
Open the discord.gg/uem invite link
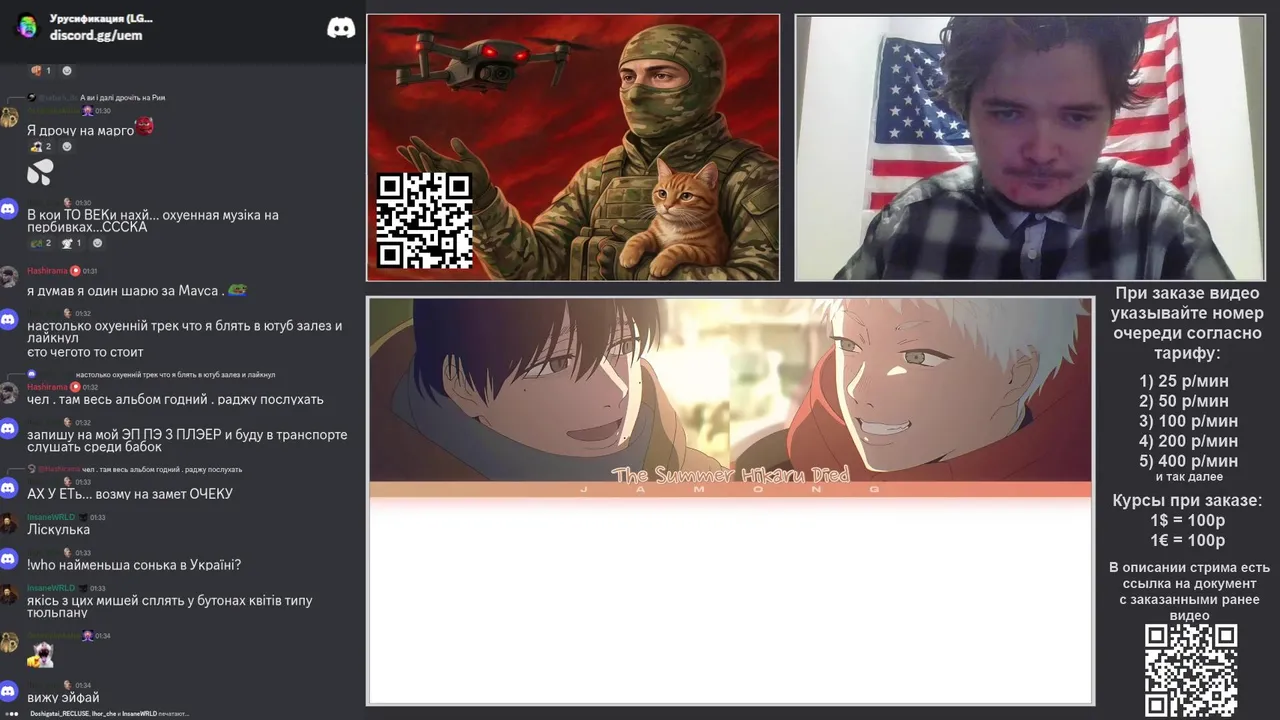[96, 35]
